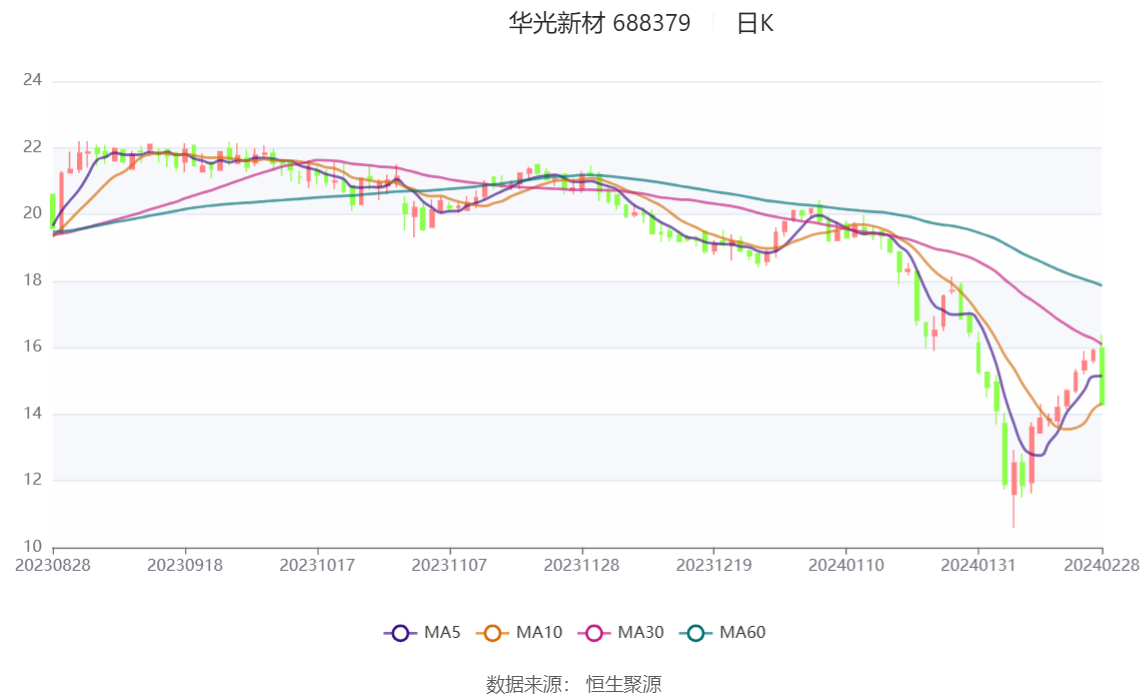The image size is (1148, 699).
Task: Click the 20240228 date axis label
Action: (1102, 566)
